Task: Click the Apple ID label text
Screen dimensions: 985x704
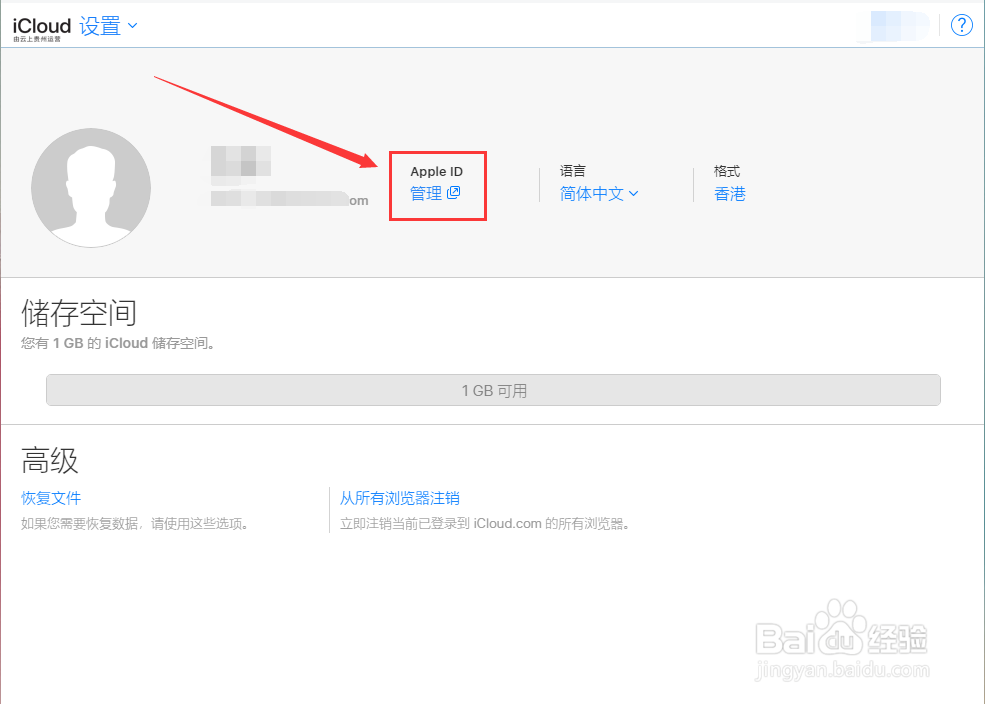Action: [437, 171]
